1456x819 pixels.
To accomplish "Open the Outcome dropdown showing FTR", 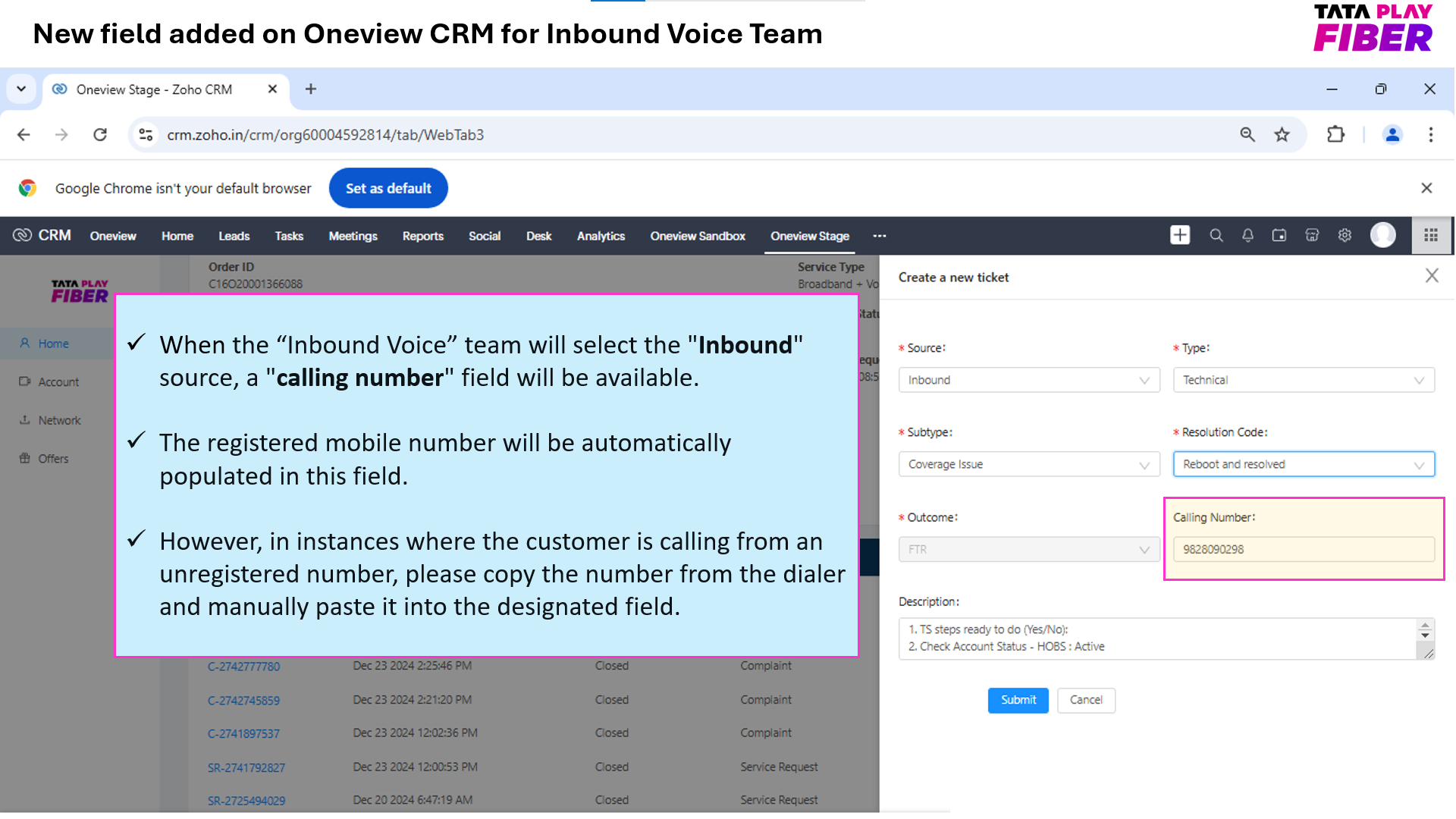I will (x=1029, y=549).
